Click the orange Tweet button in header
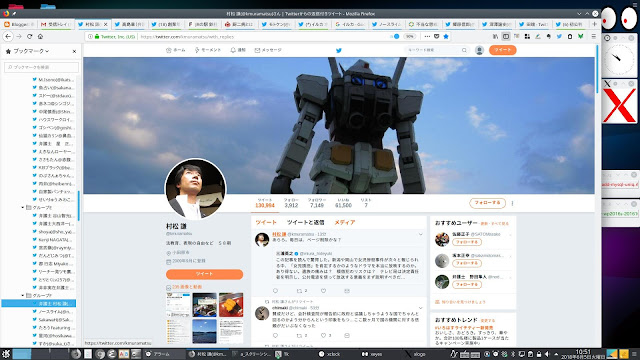This screenshot has height=360, width=640. [x=502, y=50]
